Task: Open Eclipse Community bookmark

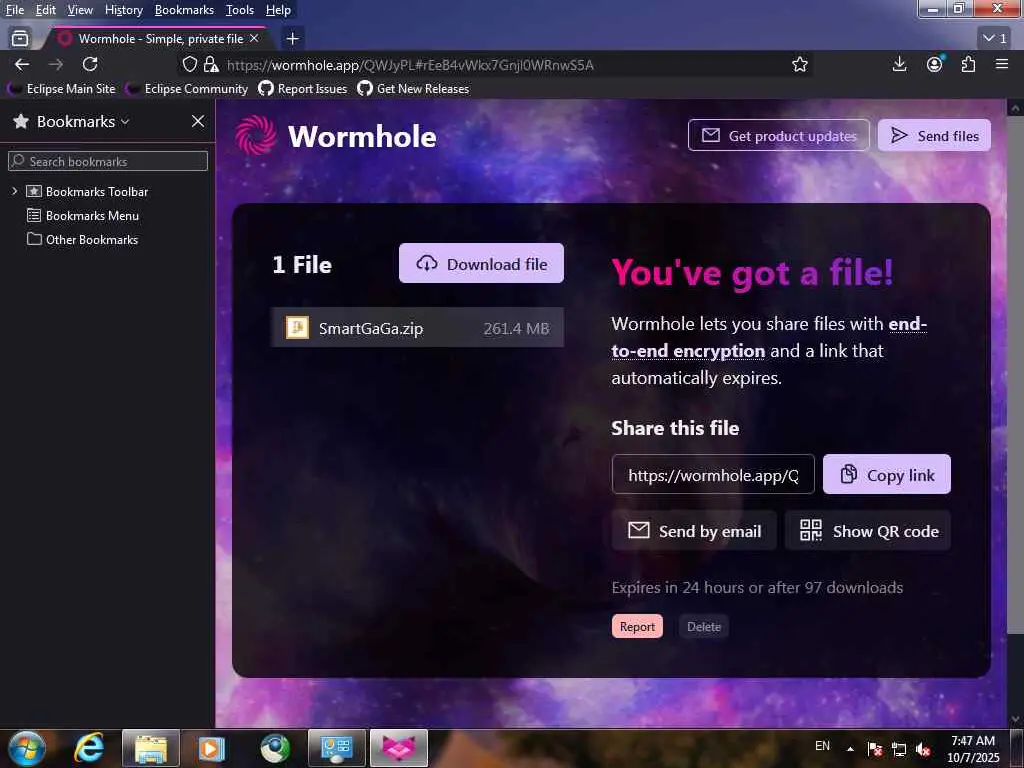Action: coord(188,88)
